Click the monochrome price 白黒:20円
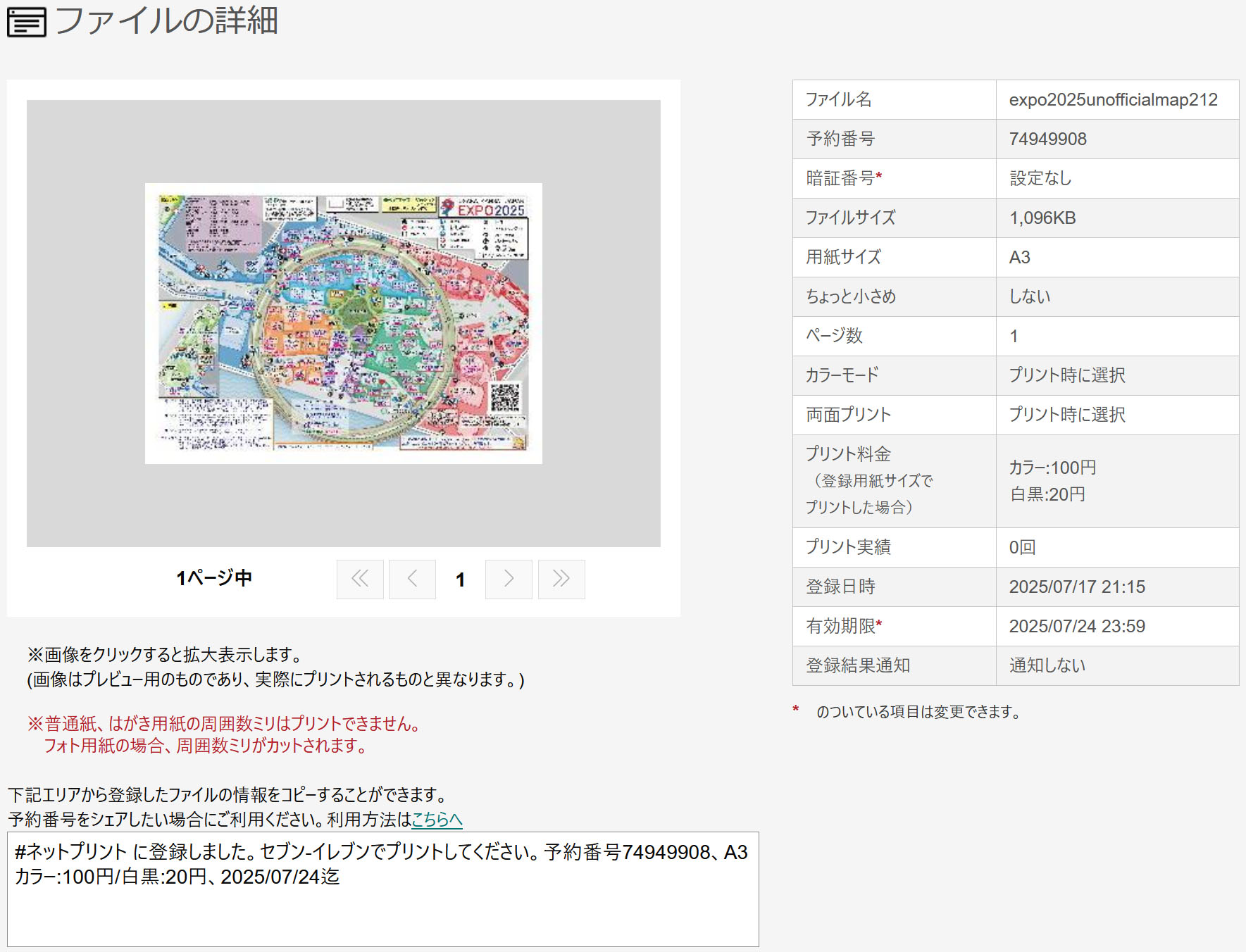Viewport: 1246px width, 952px height. (1047, 494)
